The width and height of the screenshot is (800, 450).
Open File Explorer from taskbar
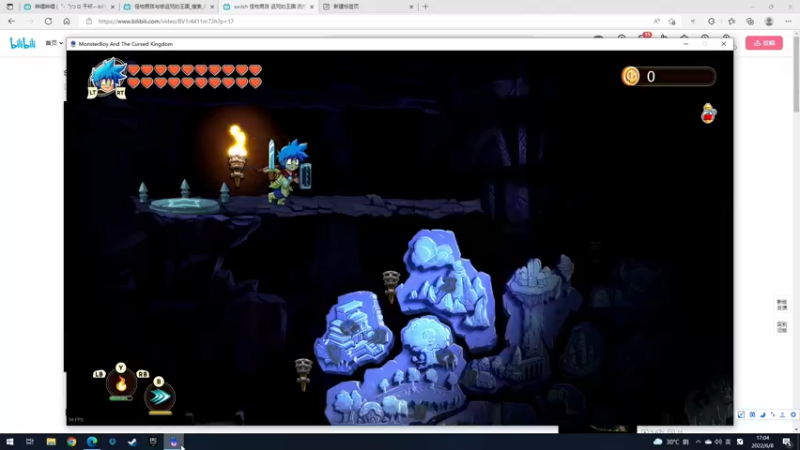coord(51,442)
